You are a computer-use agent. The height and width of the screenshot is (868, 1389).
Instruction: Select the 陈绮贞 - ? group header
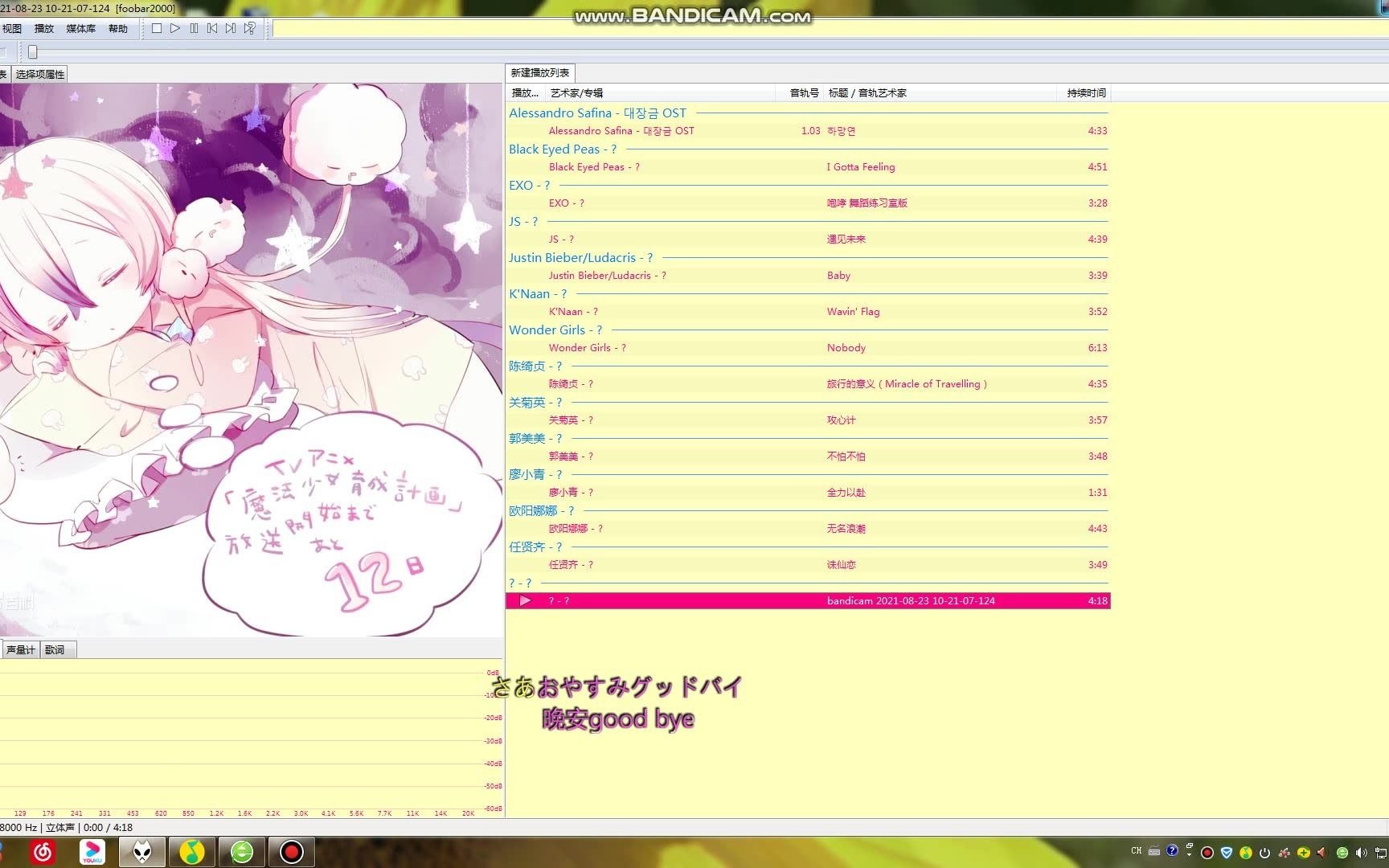[x=535, y=366]
